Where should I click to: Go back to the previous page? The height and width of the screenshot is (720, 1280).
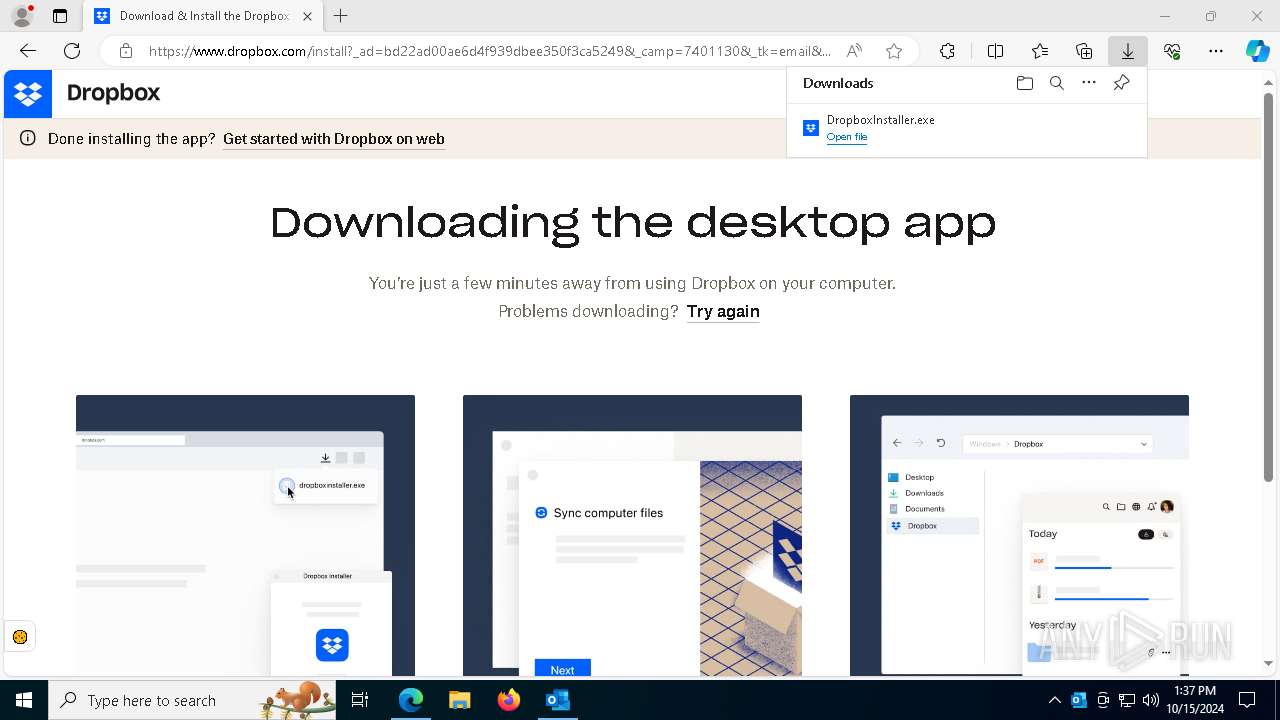tap(28, 51)
